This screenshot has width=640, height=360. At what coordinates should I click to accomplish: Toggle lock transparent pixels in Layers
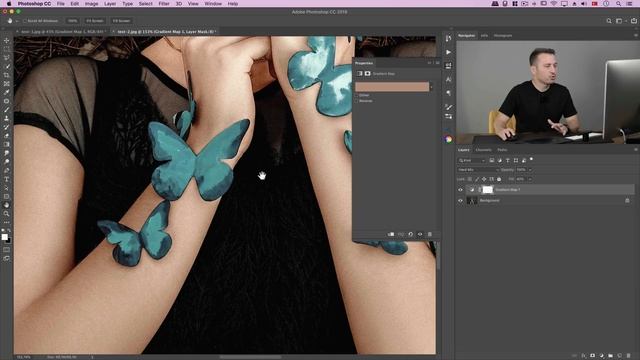[x=469, y=179]
